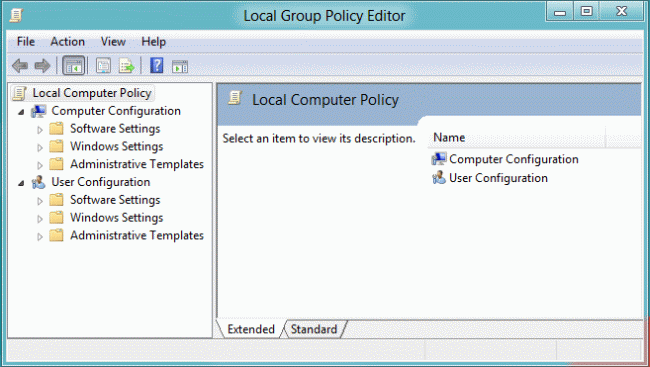Switch to the Standard tab
Viewport: 650px width, 367px height.
pyautogui.click(x=314, y=329)
